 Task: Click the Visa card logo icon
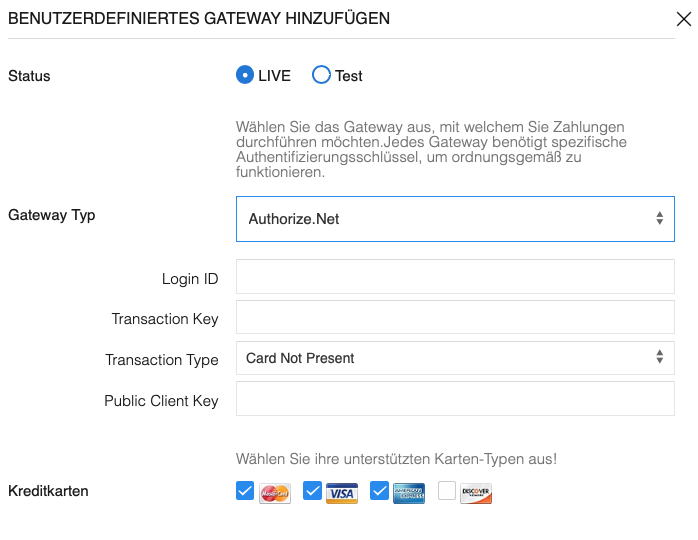342,493
